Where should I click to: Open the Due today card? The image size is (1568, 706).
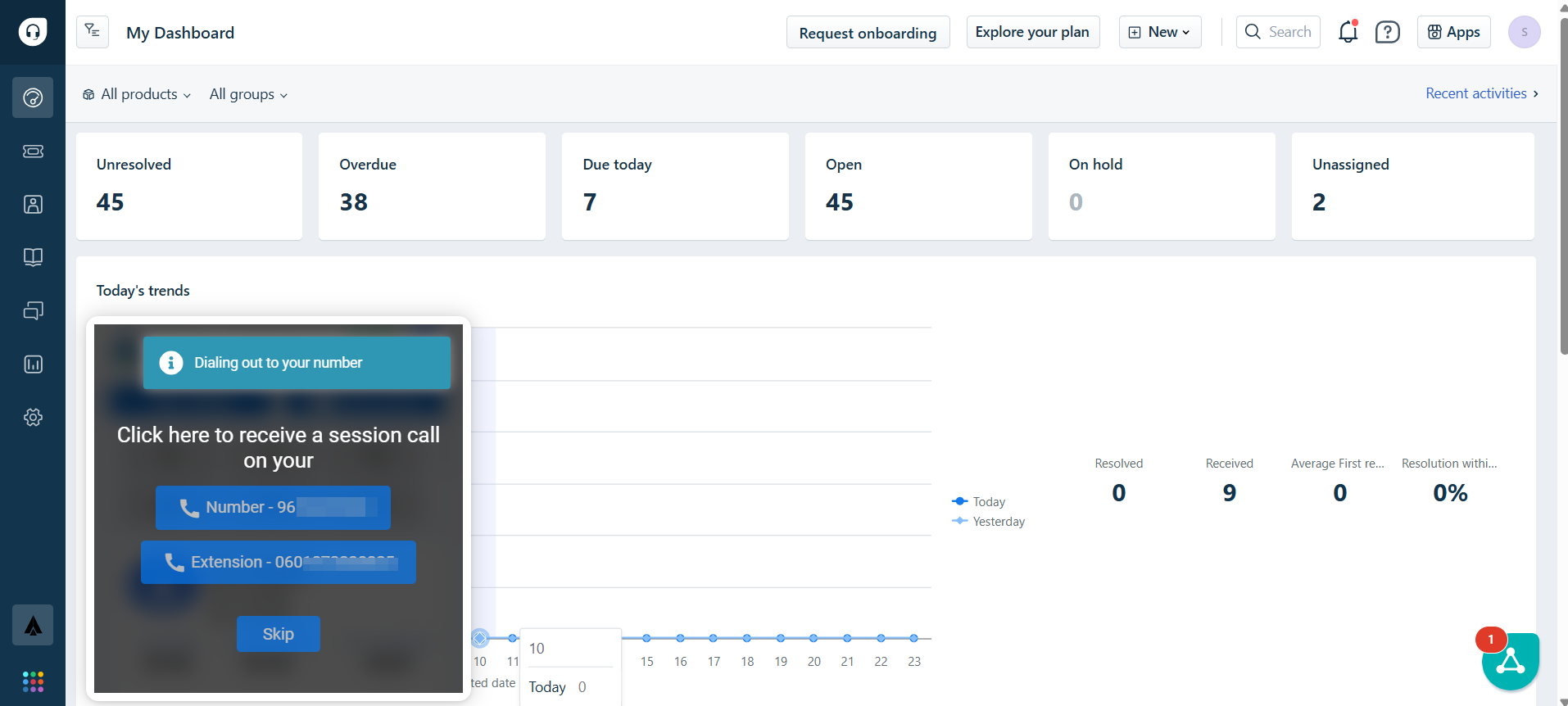[x=675, y=186]
